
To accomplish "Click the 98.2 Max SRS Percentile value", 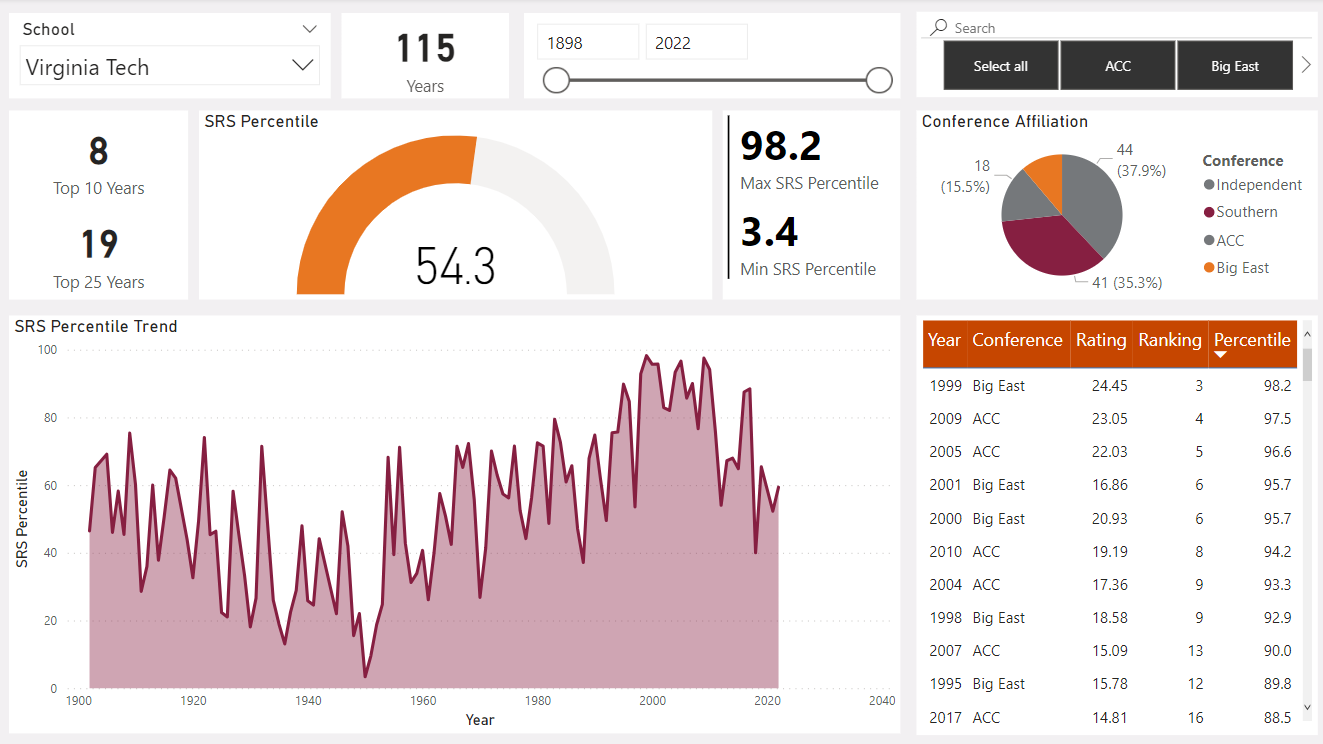I will coord(781,146).
